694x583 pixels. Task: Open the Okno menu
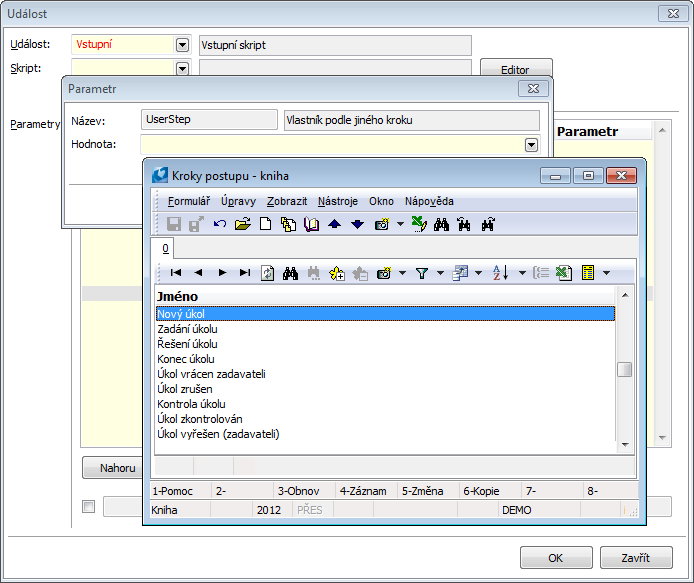[381, 201]
